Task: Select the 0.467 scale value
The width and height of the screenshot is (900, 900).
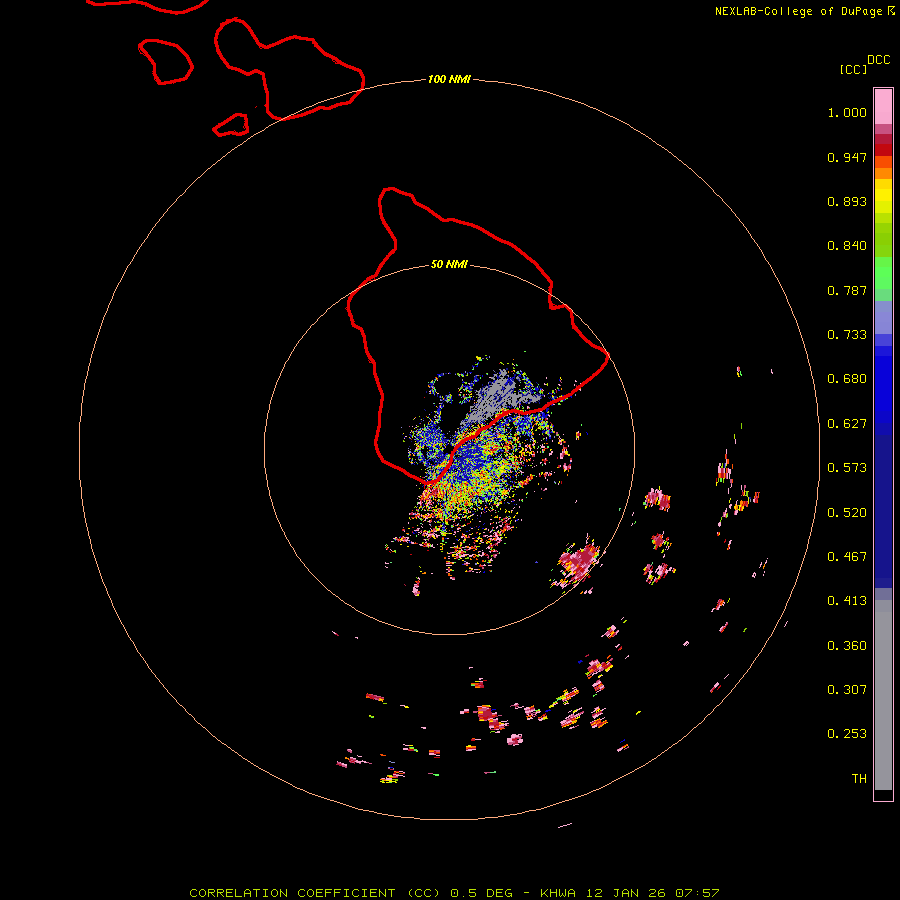Action: (x=847, y=557)
